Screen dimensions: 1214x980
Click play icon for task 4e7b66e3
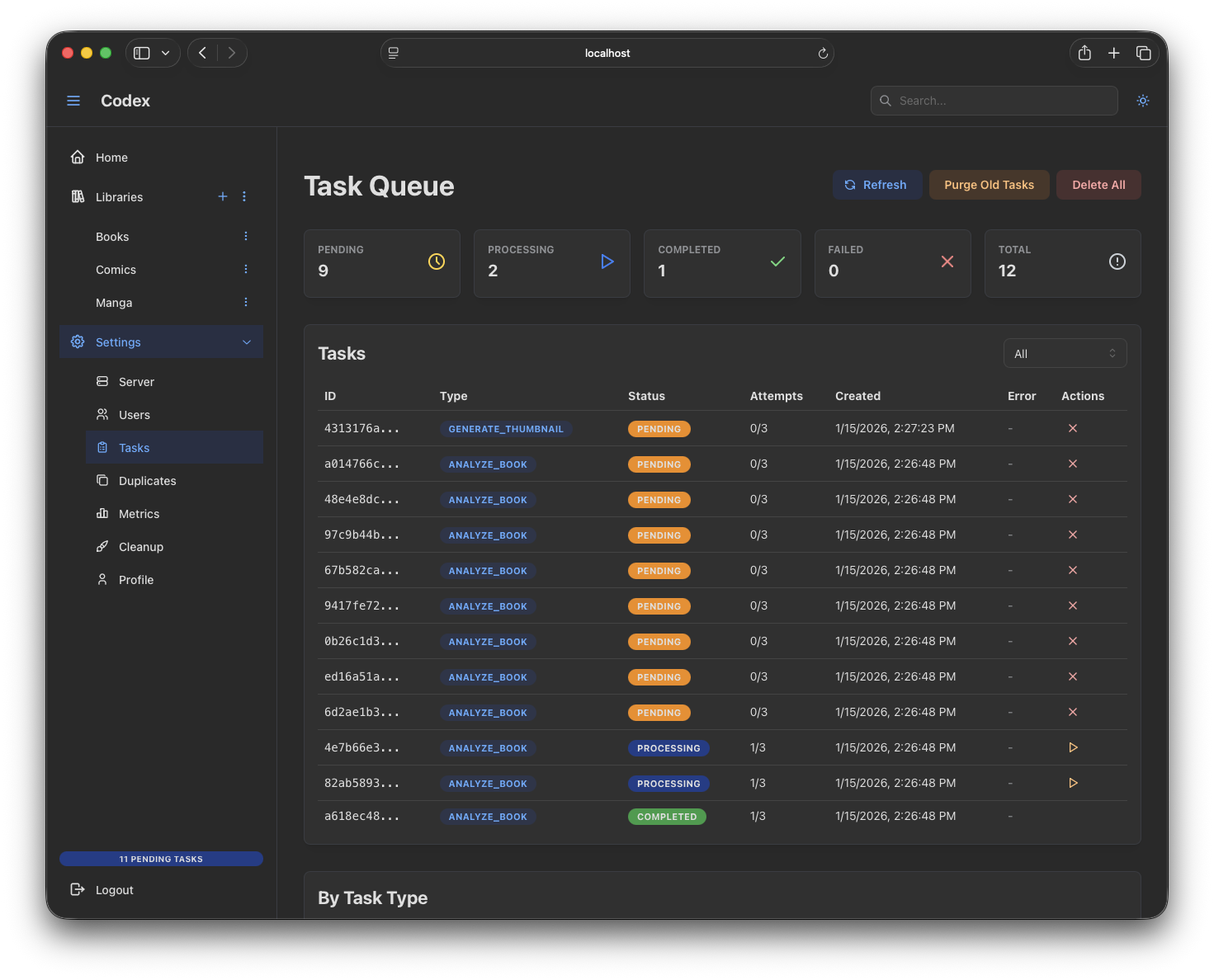click(x=1072, y=747)
